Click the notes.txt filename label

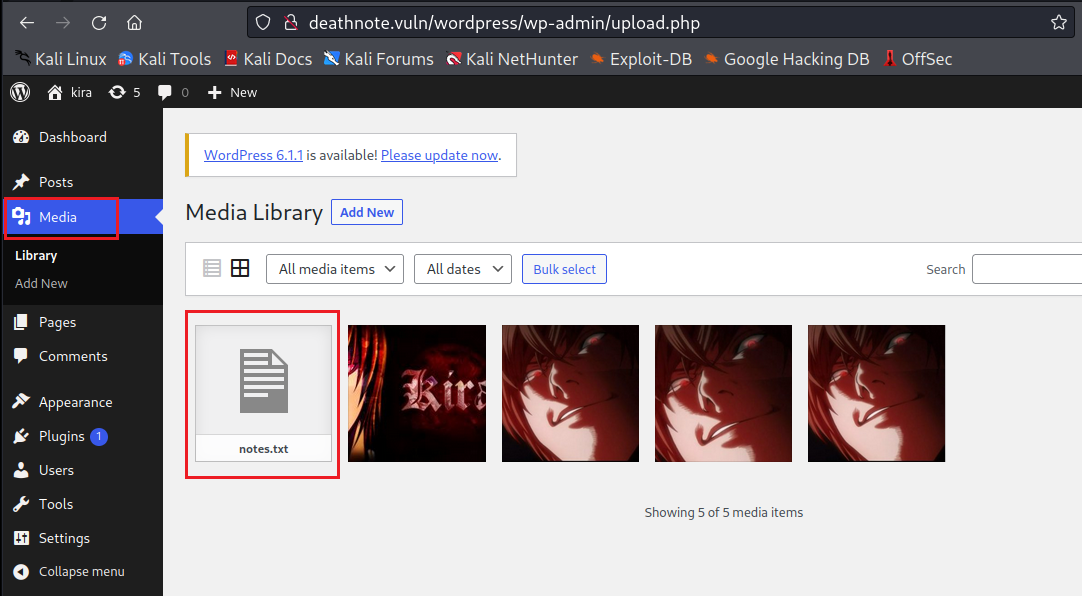pos(264,449)
